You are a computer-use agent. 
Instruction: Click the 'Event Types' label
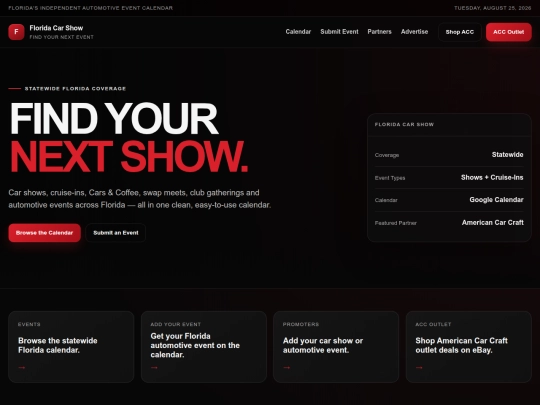(390, 178)
